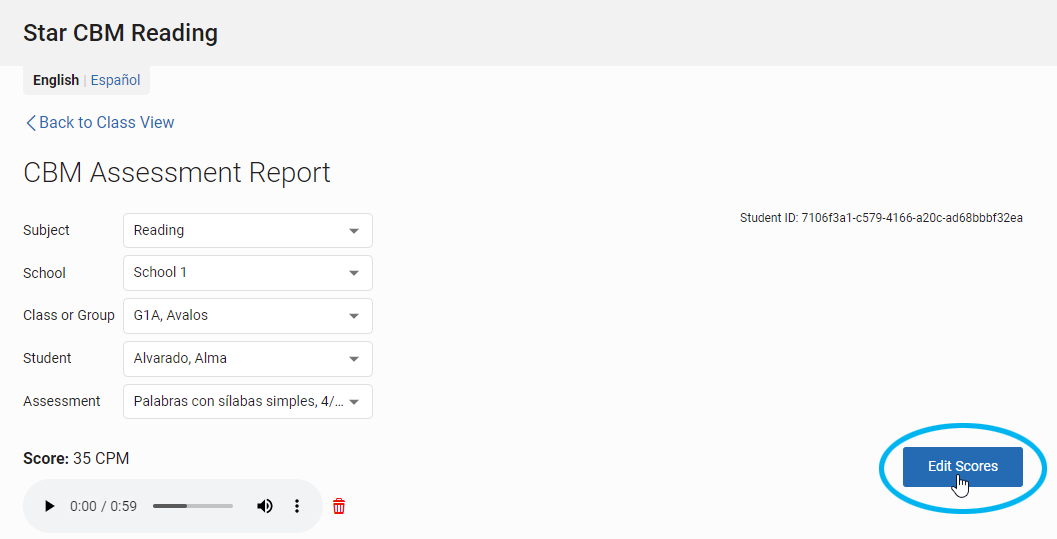Image resolution: width=1057 pixels, height=539 pixels.
Task: Open the Student dropdown showing Alvarado, Alma
Action: pyautogui.click(x=248, y=358)
